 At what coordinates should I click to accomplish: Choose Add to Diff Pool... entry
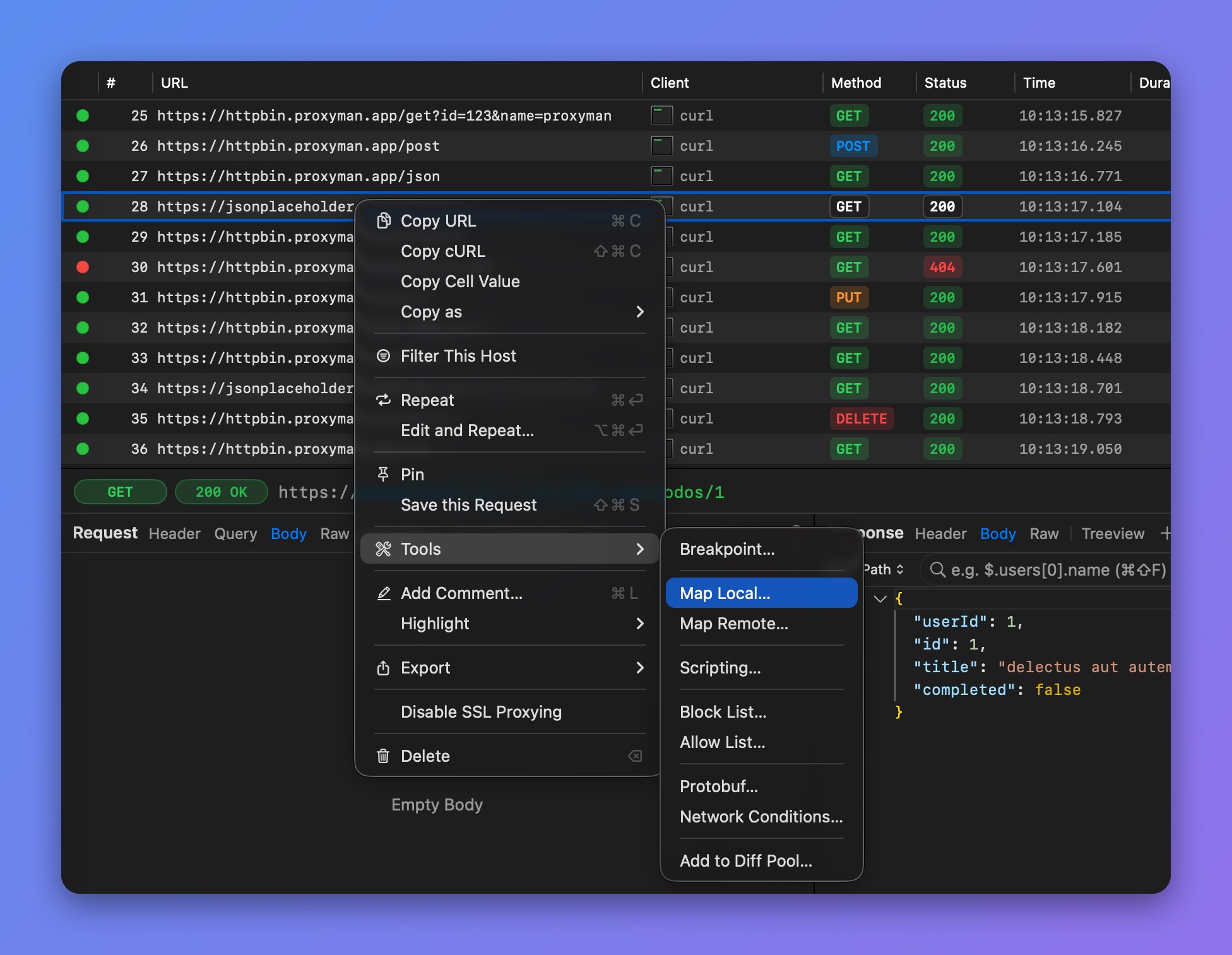pos(761,861)
